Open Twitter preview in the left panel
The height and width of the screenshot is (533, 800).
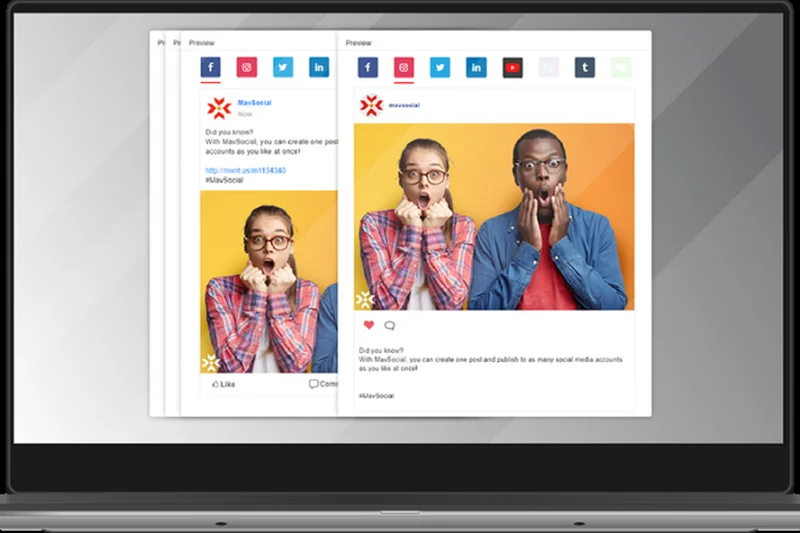coord(283,67)
